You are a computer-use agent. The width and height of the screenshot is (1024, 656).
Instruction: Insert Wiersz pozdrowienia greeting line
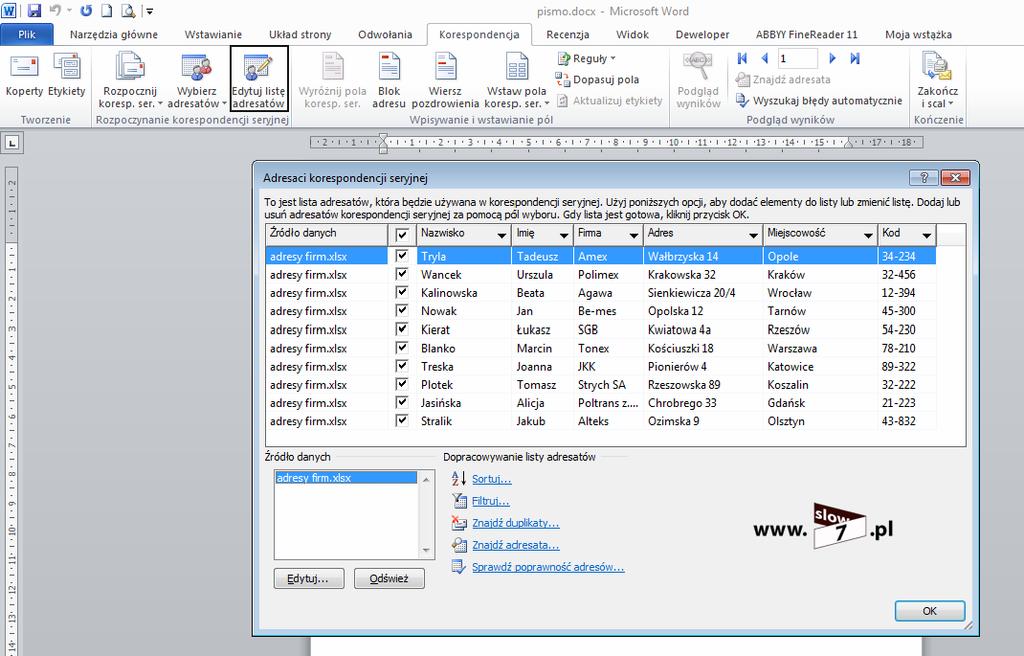(x=445, y=80)
